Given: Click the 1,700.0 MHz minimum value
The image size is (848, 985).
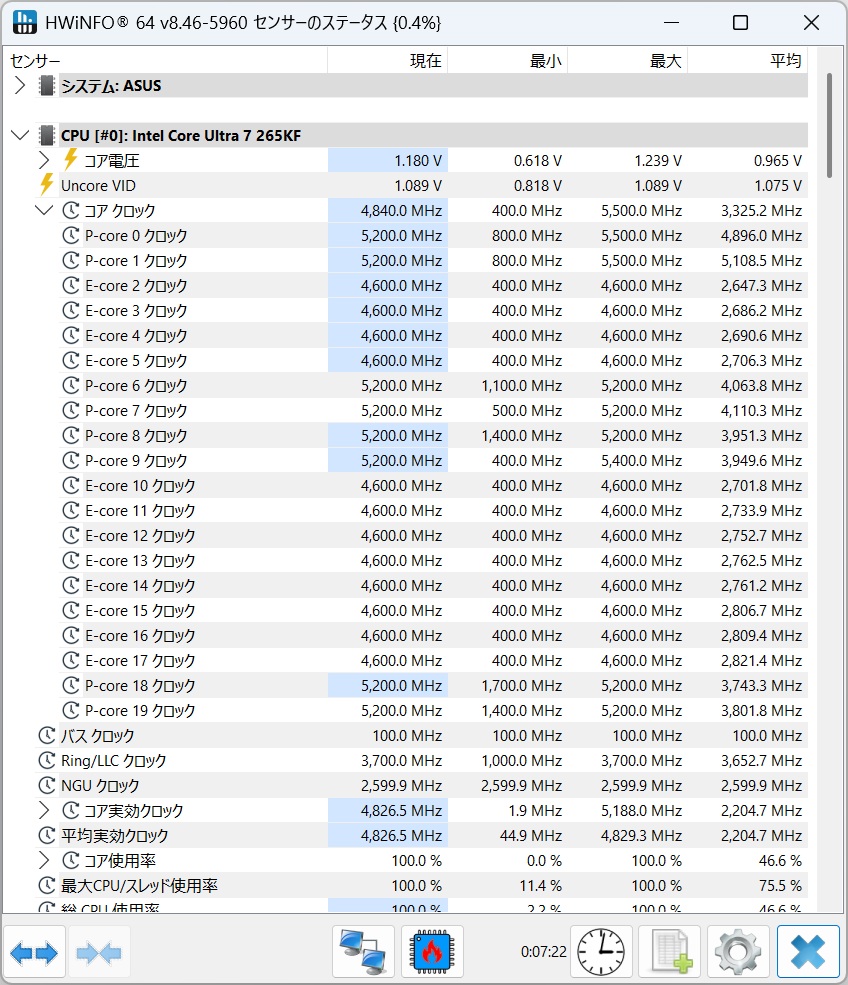Looking at the screenshot, I should click(521, 685).
